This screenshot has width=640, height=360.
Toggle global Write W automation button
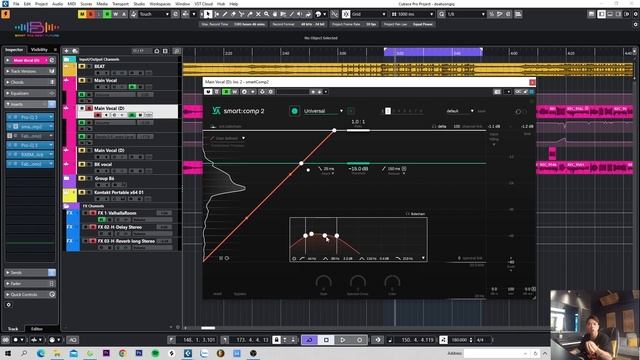tap(116, 14)
